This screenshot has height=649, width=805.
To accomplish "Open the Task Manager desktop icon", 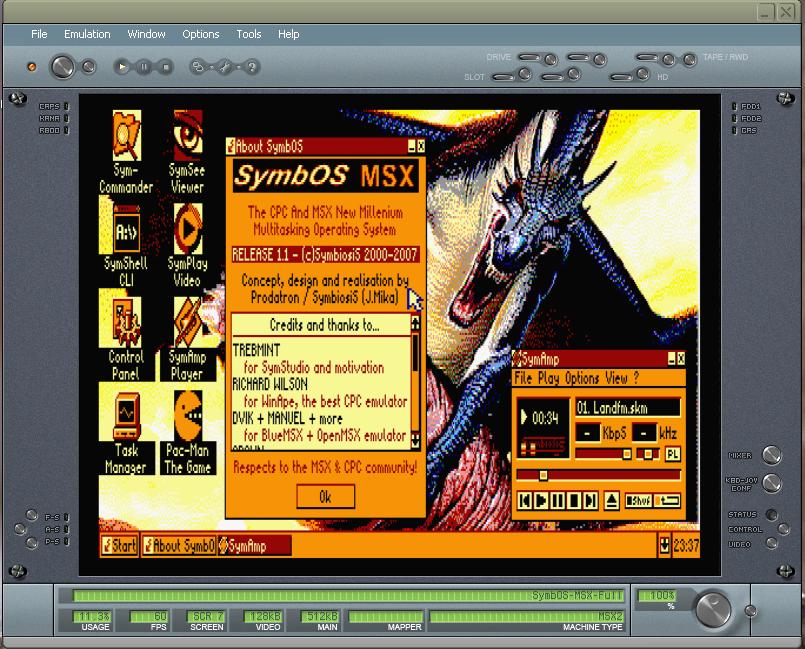I will [126, 432].
